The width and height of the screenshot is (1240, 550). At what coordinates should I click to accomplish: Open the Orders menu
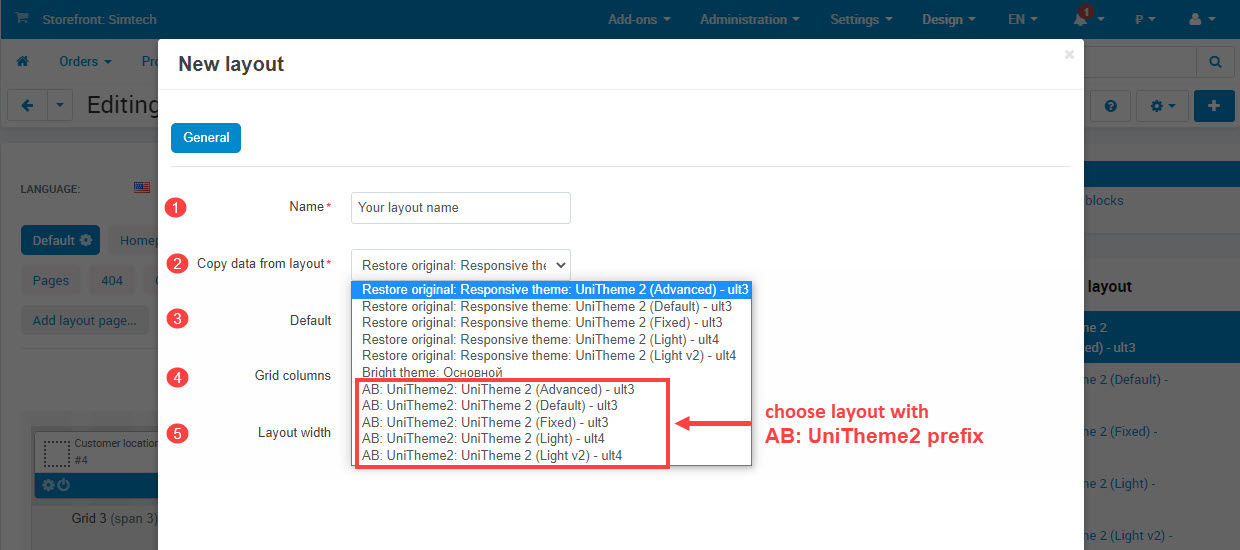pos(85,62)
